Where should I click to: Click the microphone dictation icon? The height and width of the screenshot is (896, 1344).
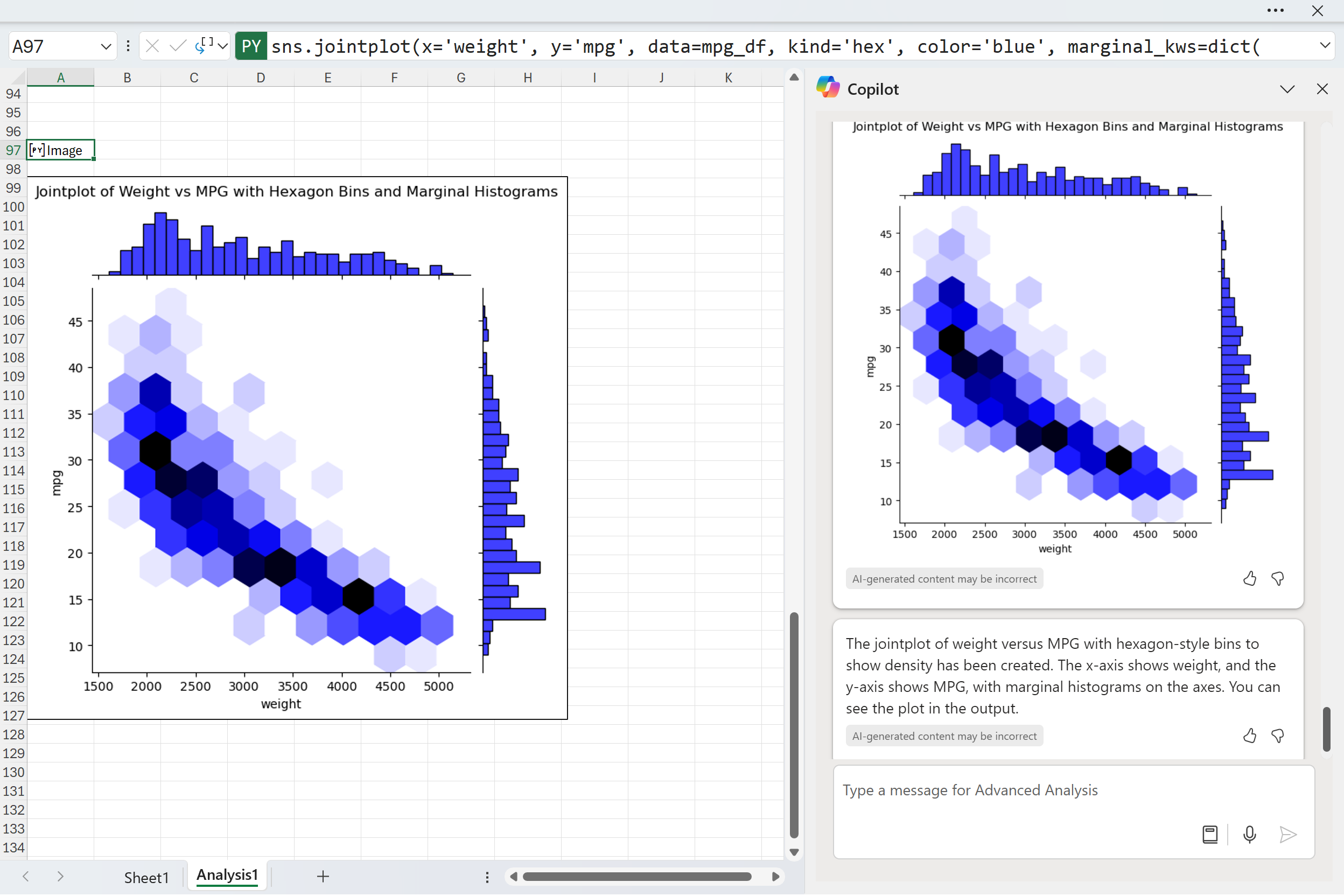[1249, 834]
